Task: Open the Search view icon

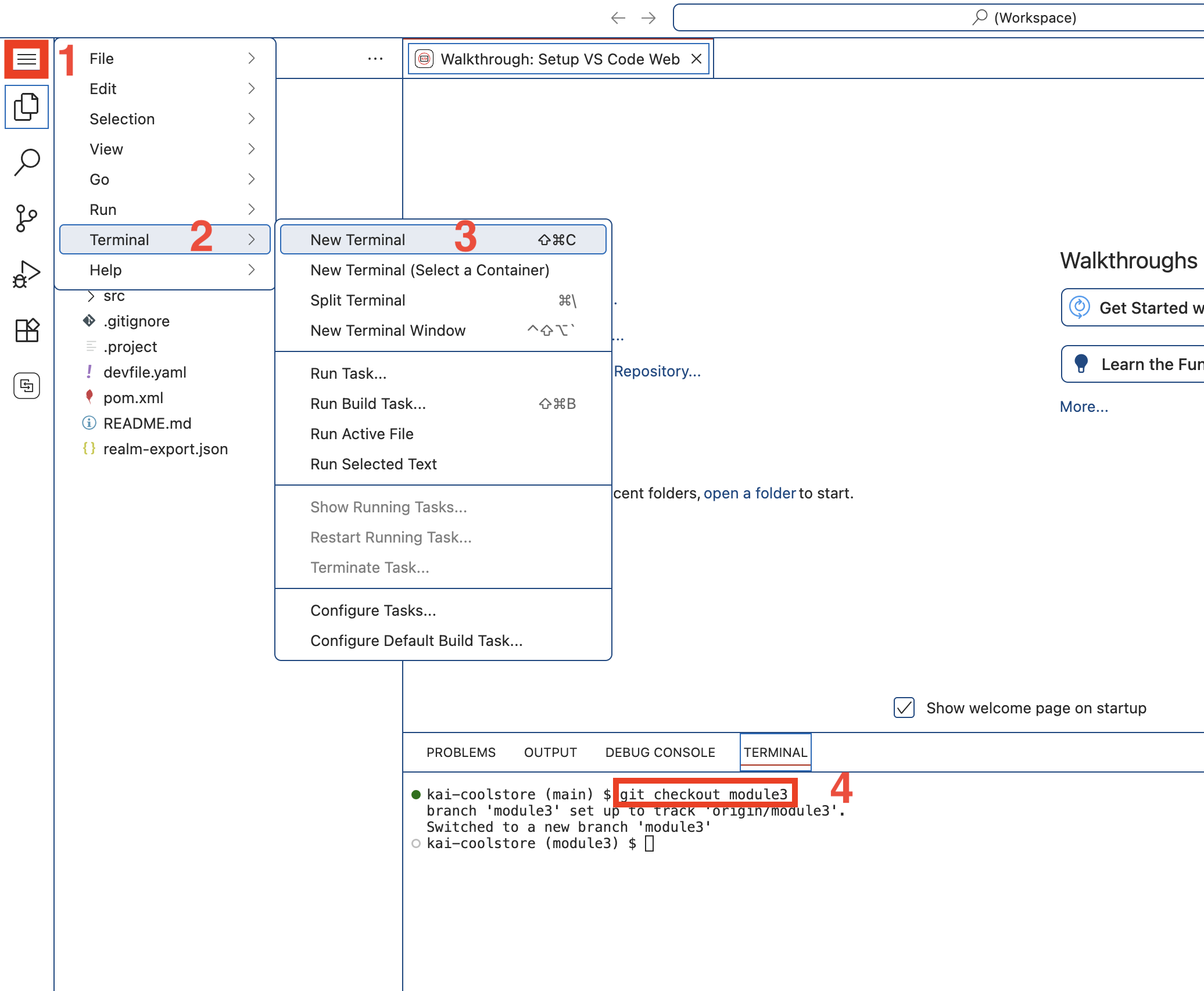Action: pos(26,162)
